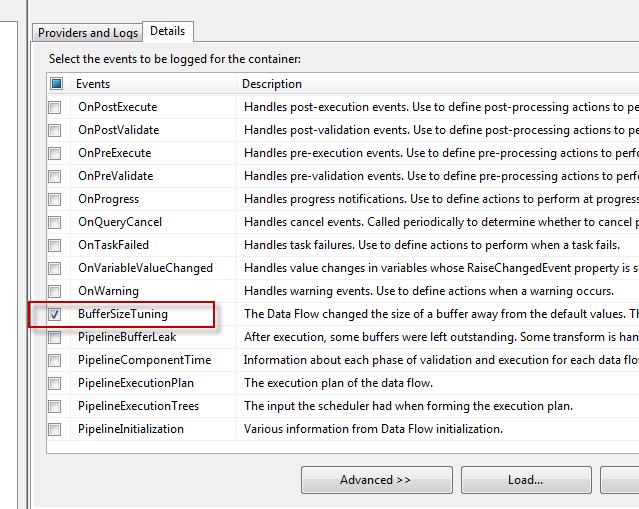The height and width of the screenshot is (509, 639).
Task: Tick the OnQueryCancel checkbox
Action: [x=55, y=222]
